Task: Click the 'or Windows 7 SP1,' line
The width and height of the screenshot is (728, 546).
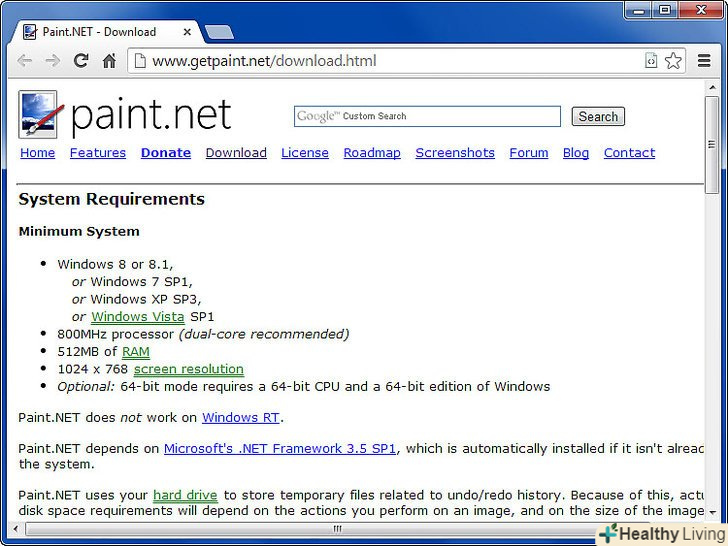Action: click(132, 282)
